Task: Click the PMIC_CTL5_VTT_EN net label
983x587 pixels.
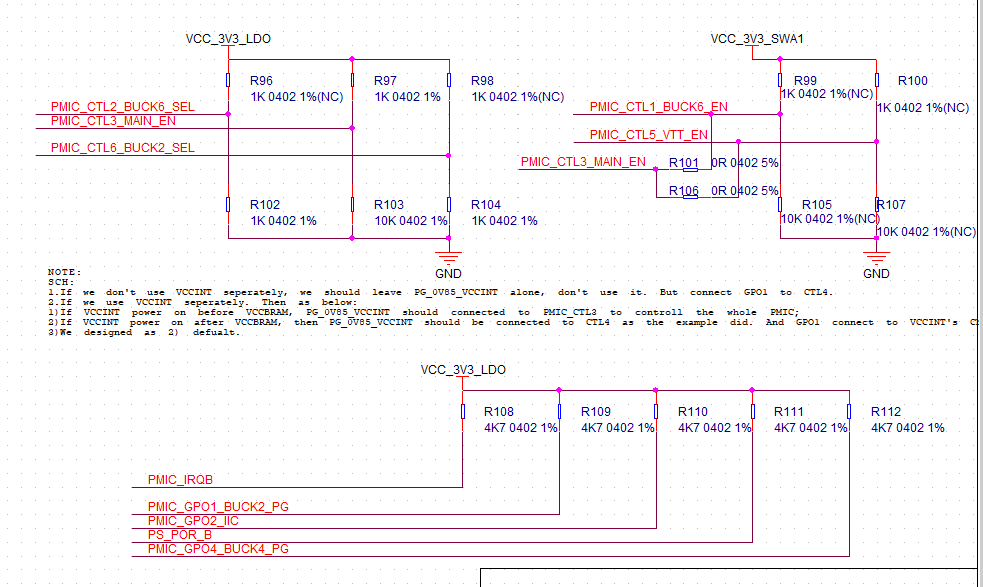Action: pos(648,135)
